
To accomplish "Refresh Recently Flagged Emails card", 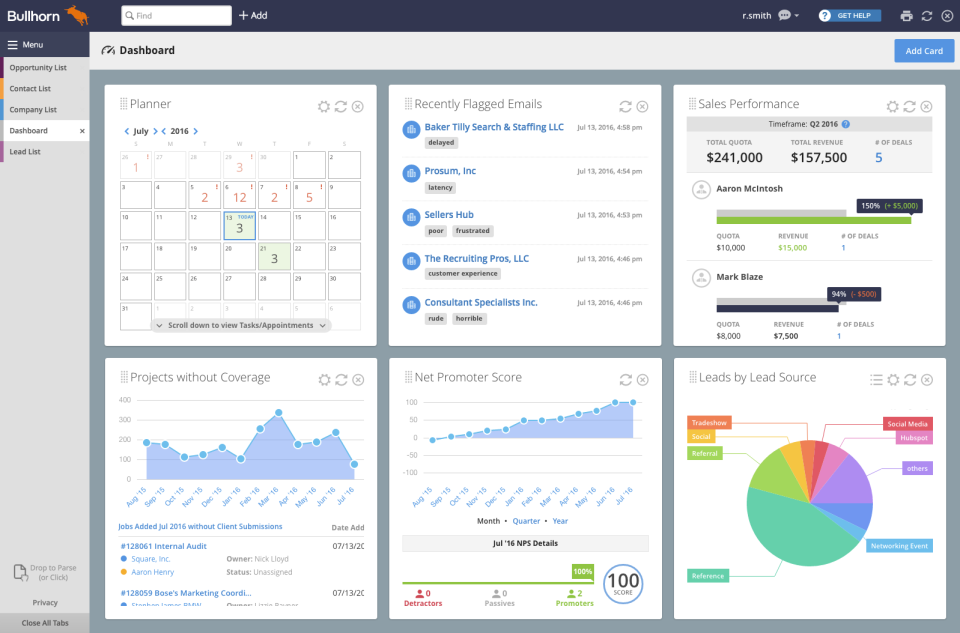I will coord(625,107).
